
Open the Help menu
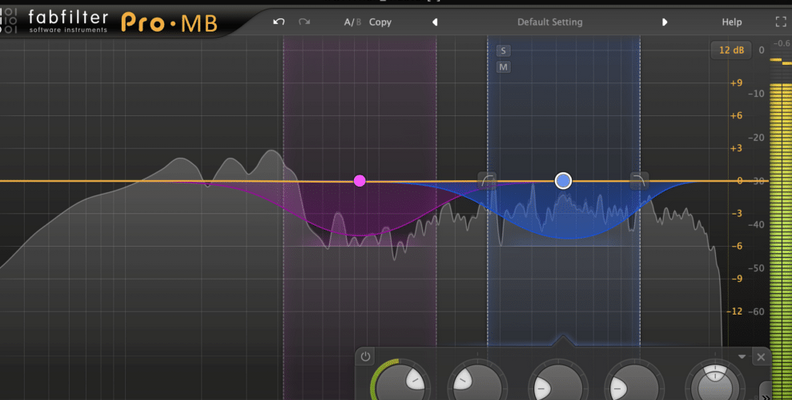coord(732,22)
